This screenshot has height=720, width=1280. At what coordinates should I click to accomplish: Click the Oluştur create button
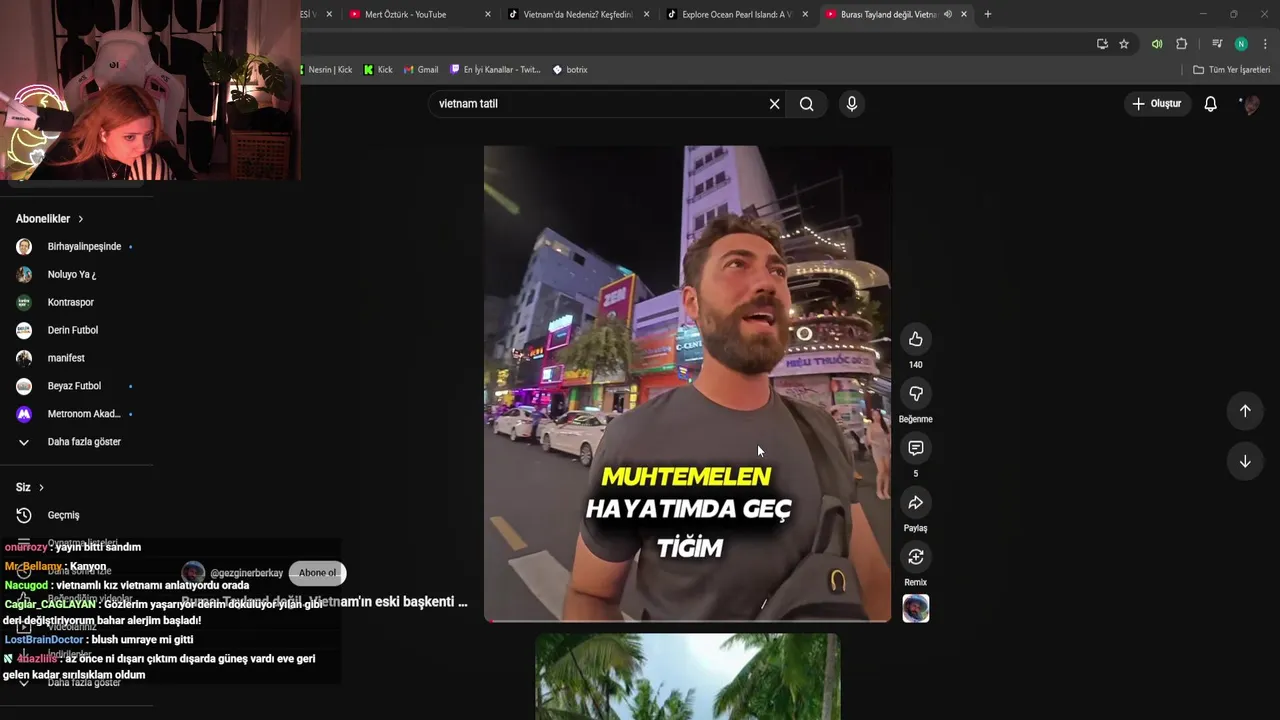tap(1156, 104)
